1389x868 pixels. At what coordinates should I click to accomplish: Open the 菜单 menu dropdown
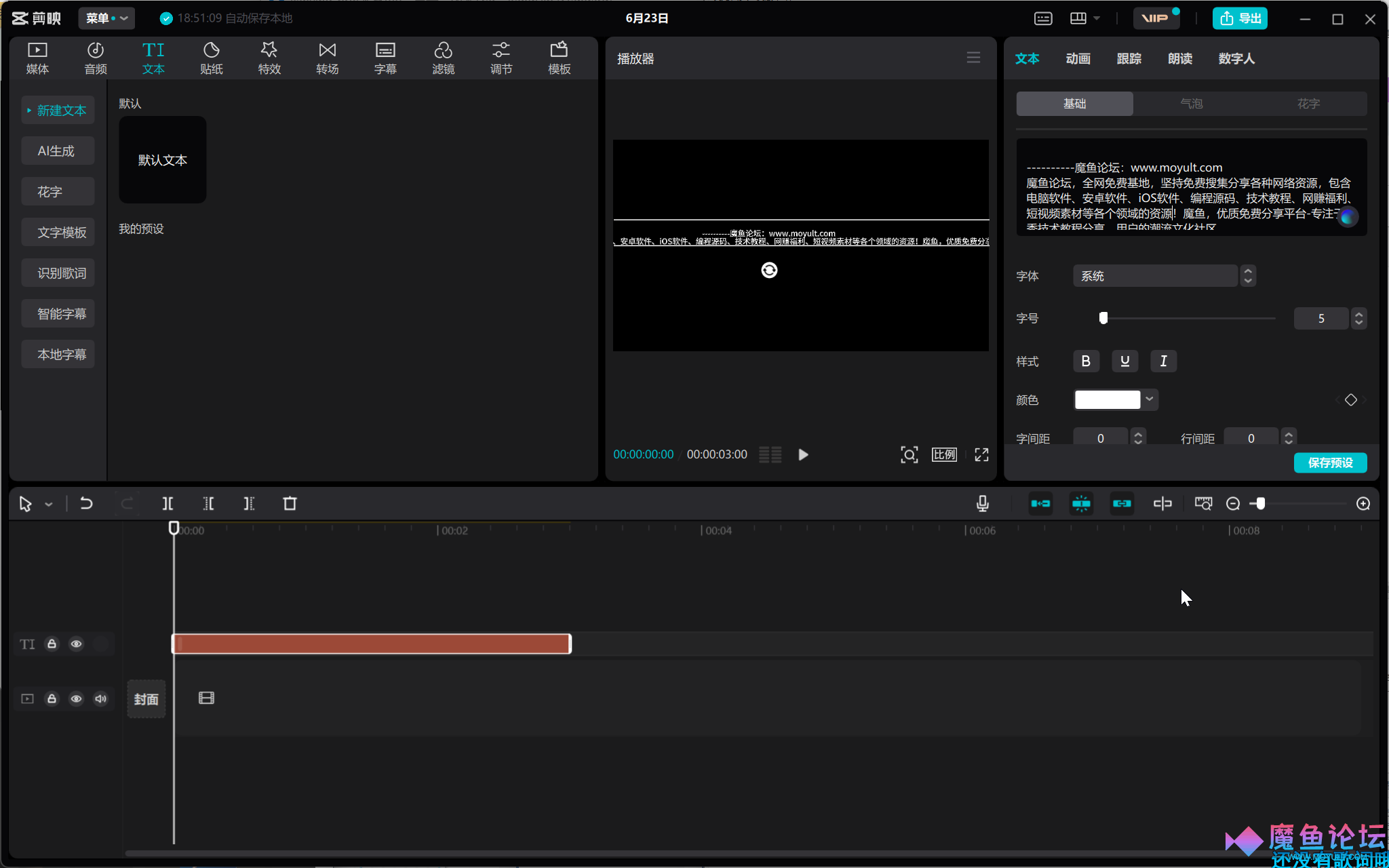106,18
